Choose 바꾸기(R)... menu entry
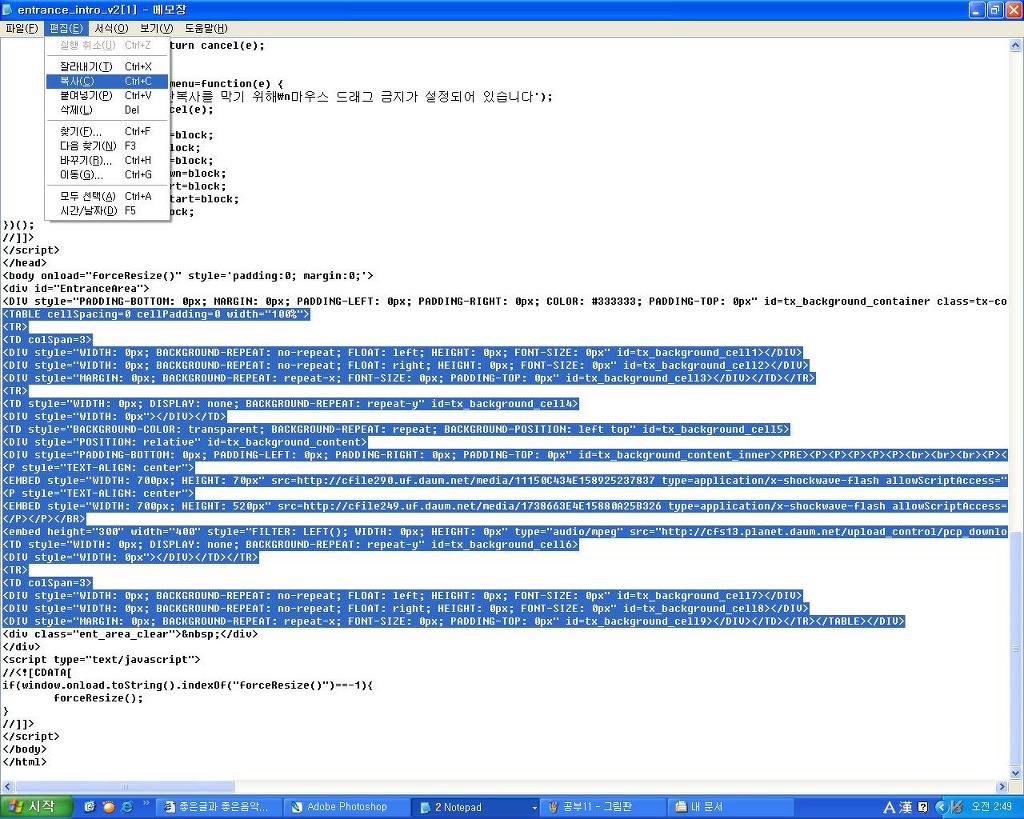Screen dimensions: 1024x819 tap(107, 160)
